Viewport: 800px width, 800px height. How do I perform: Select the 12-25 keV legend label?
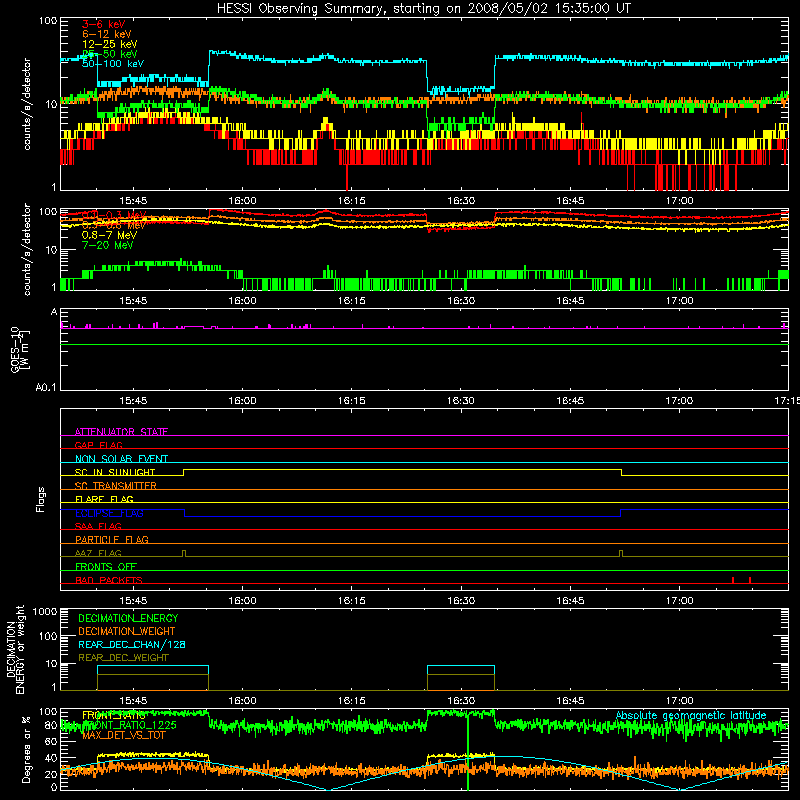(110, 44)
